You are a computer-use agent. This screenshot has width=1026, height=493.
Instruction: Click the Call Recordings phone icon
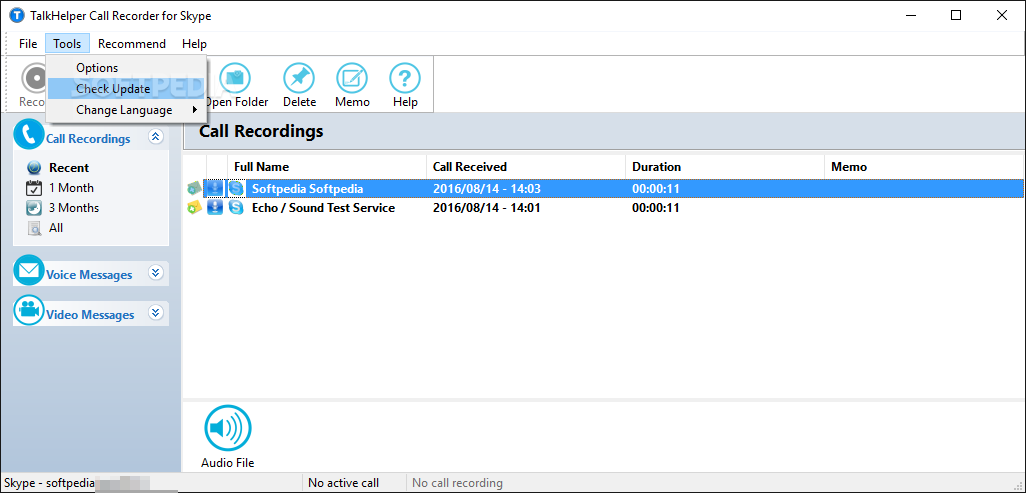29,134
